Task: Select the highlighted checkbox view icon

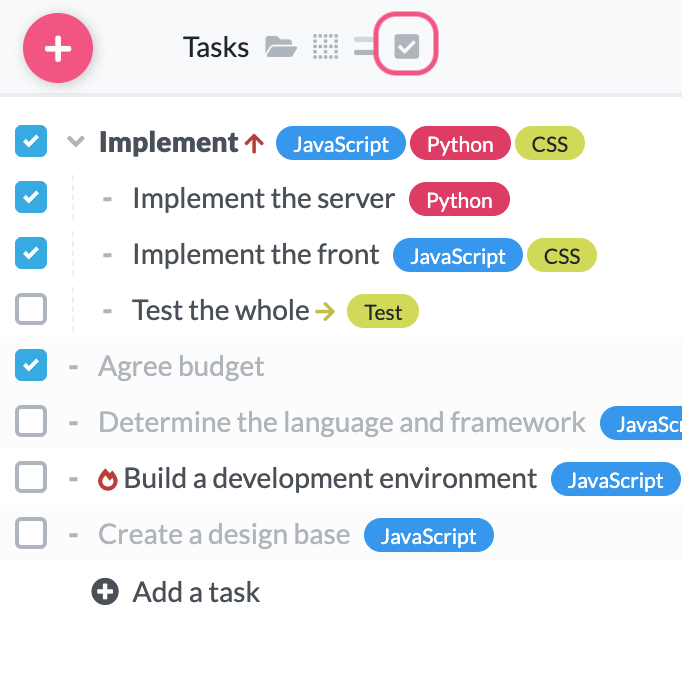Action: pyautogui.click(x=406, y=46)
